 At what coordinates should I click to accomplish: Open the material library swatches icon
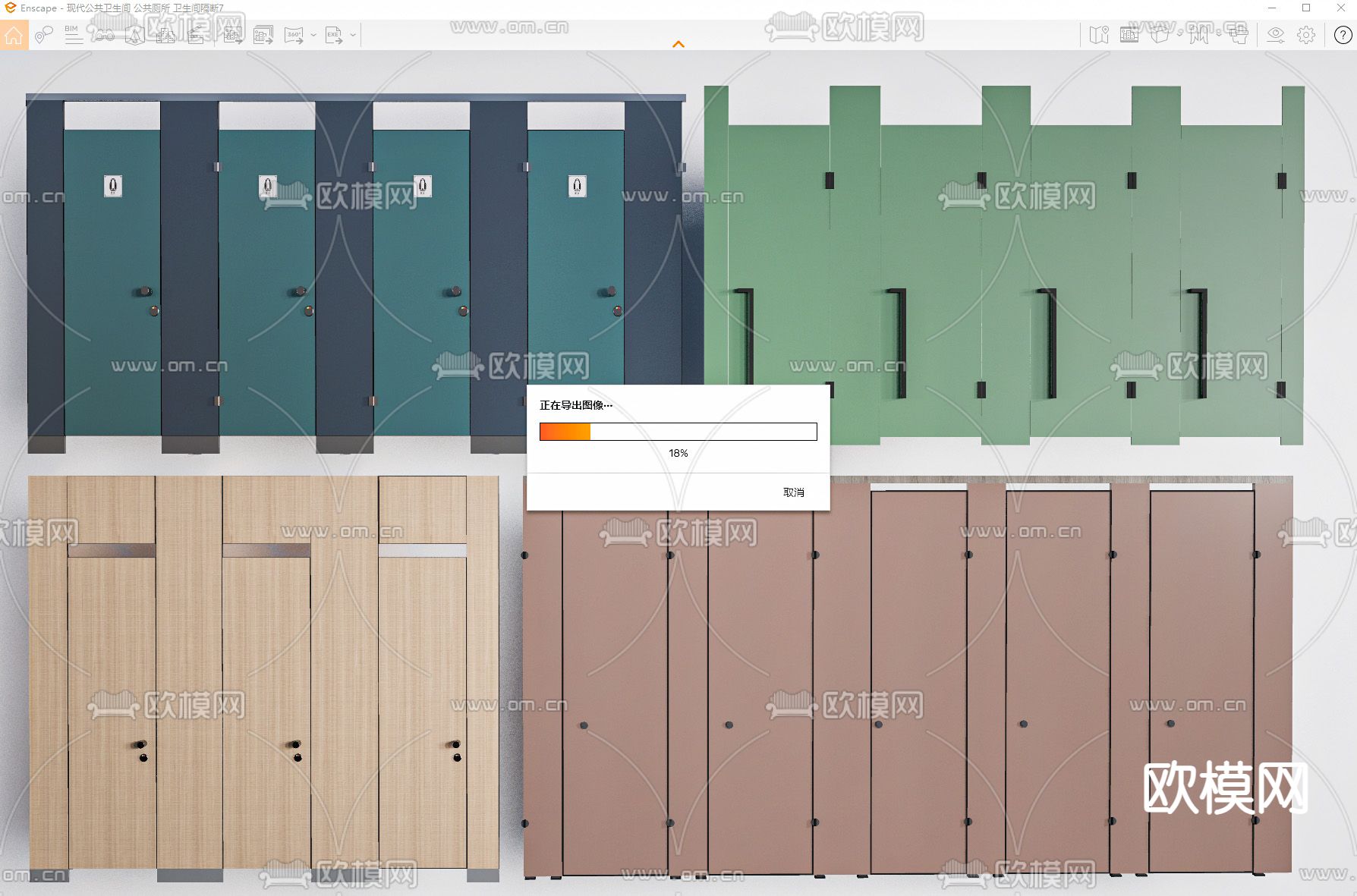[1199, 35]
